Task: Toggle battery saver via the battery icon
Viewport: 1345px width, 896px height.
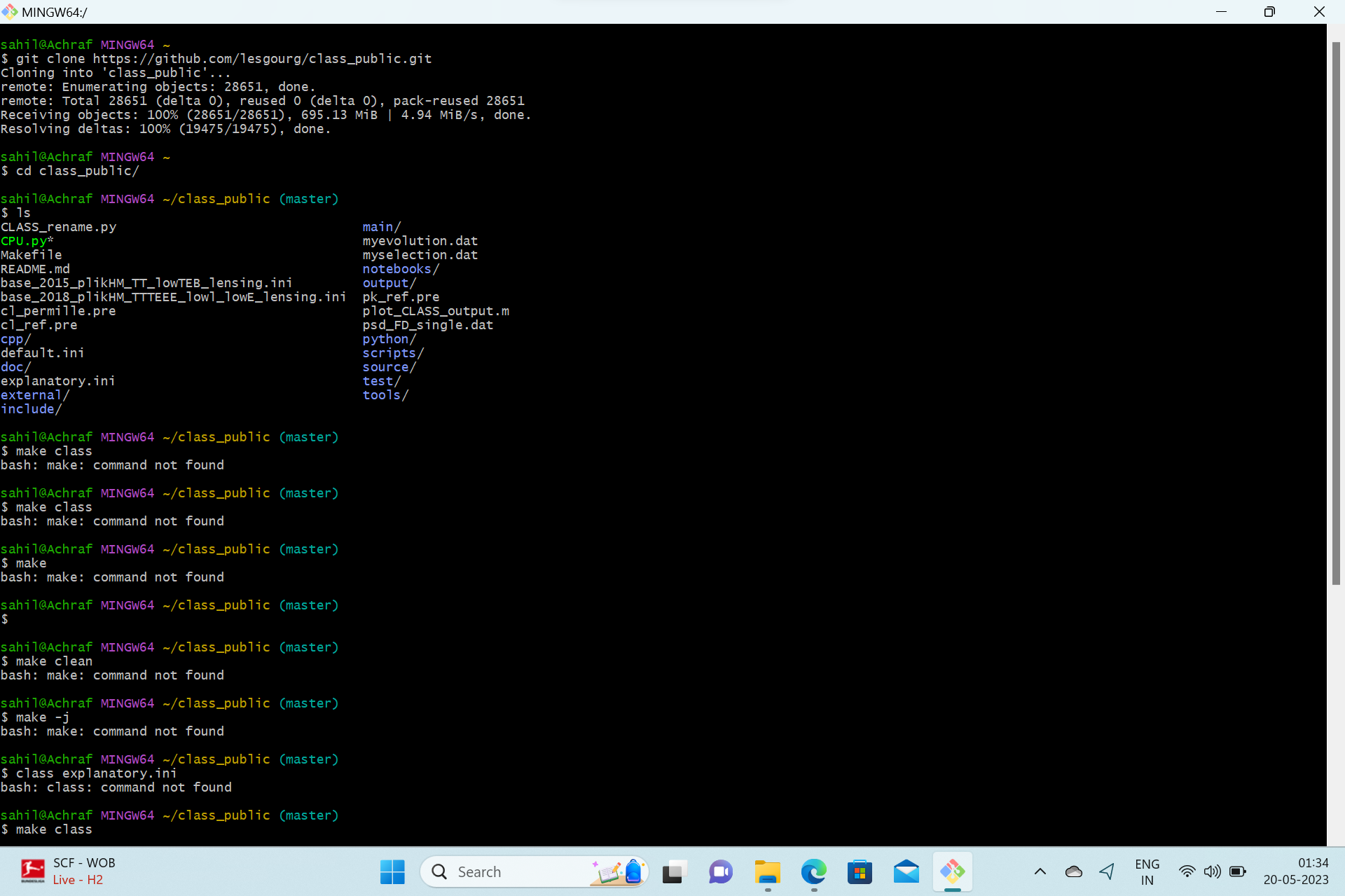Action: pos(1238,871)
